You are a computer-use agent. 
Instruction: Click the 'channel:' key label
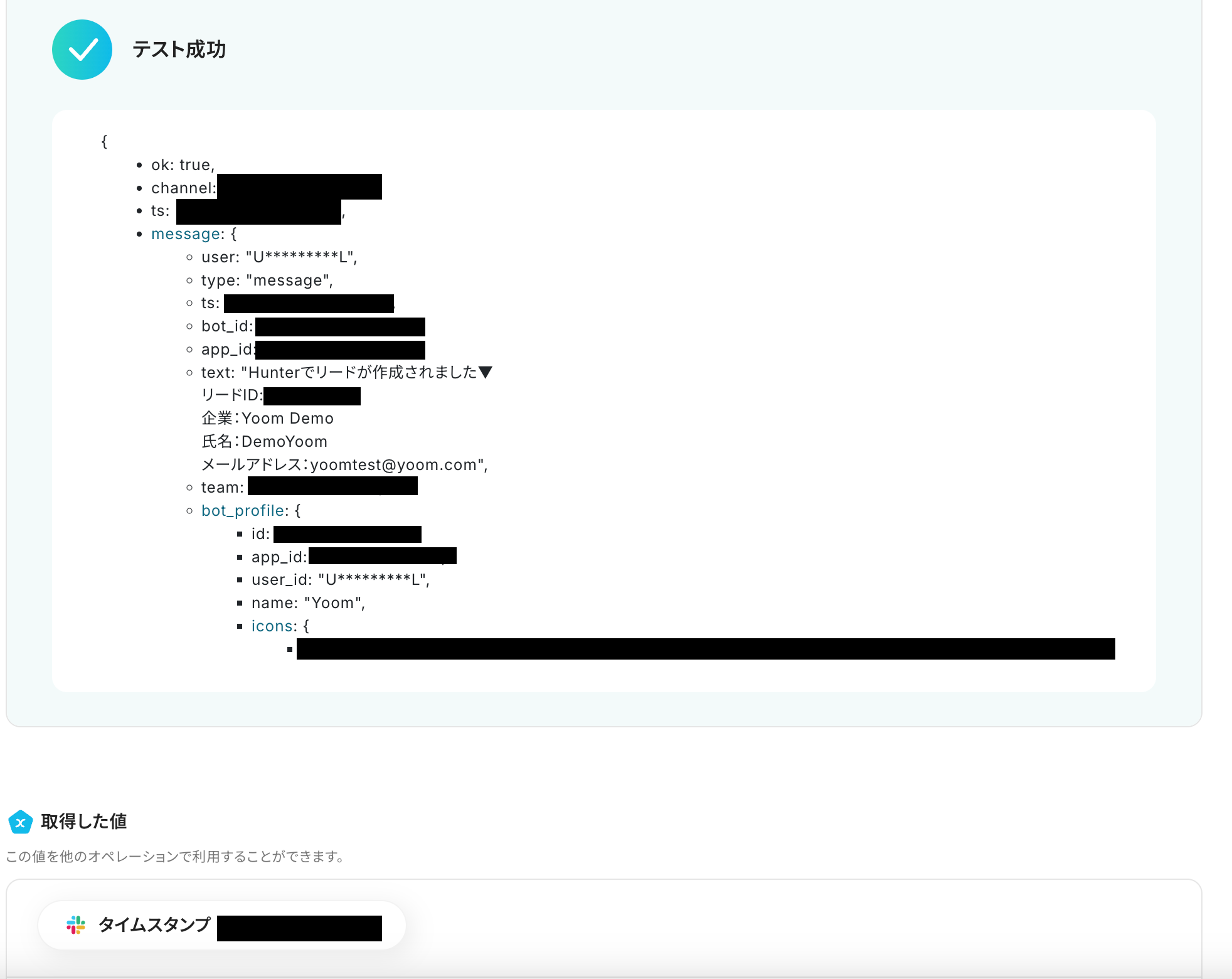[x=184, y=188]
